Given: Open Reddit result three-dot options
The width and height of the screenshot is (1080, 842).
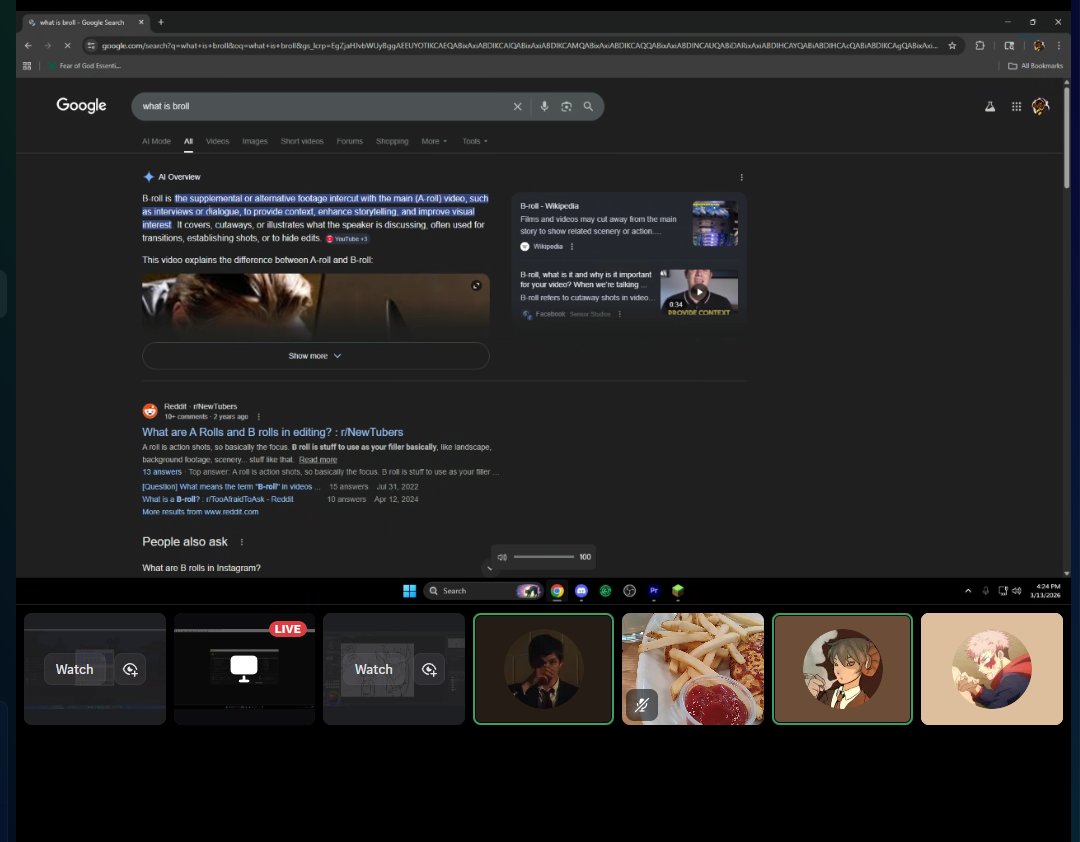Looking at the screenshot, I should (x=258, y=417).
